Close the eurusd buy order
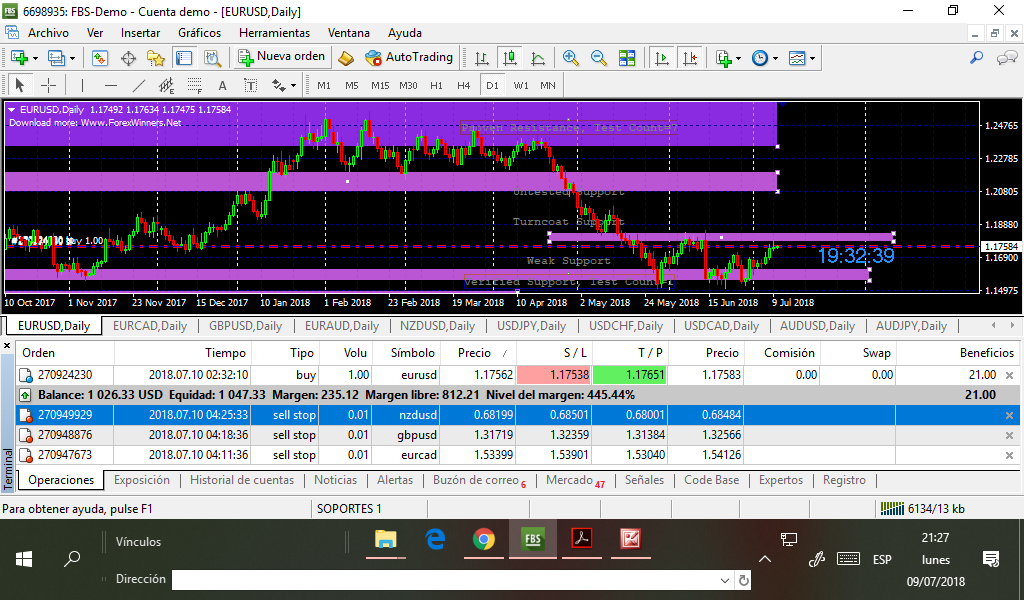This screenshot has height=600, width=1024. pos(1008,375)
